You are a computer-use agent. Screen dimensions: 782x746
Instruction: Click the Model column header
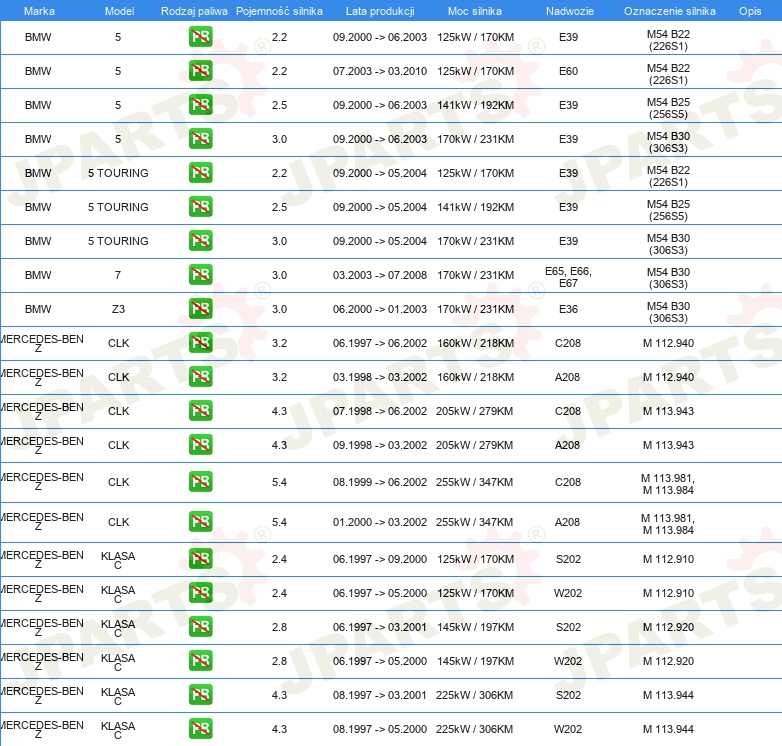pyautogui.click(x=119, y=11)
